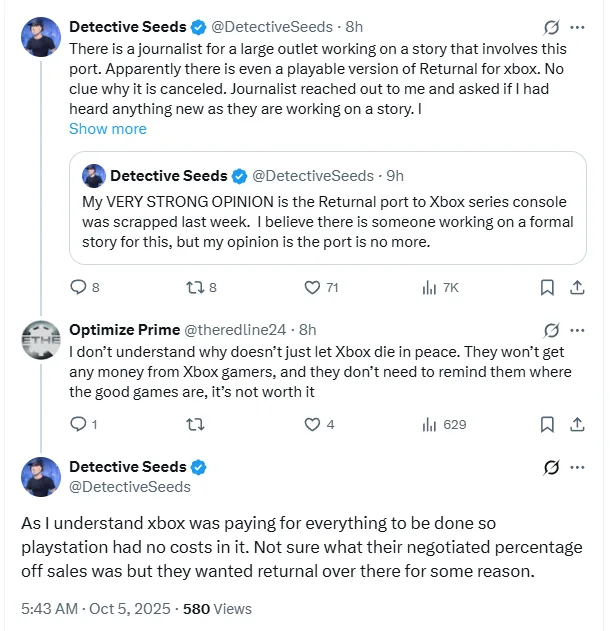Expand the tweet with Show more
The image size is (610, 631).
click(x=108, y=129)
